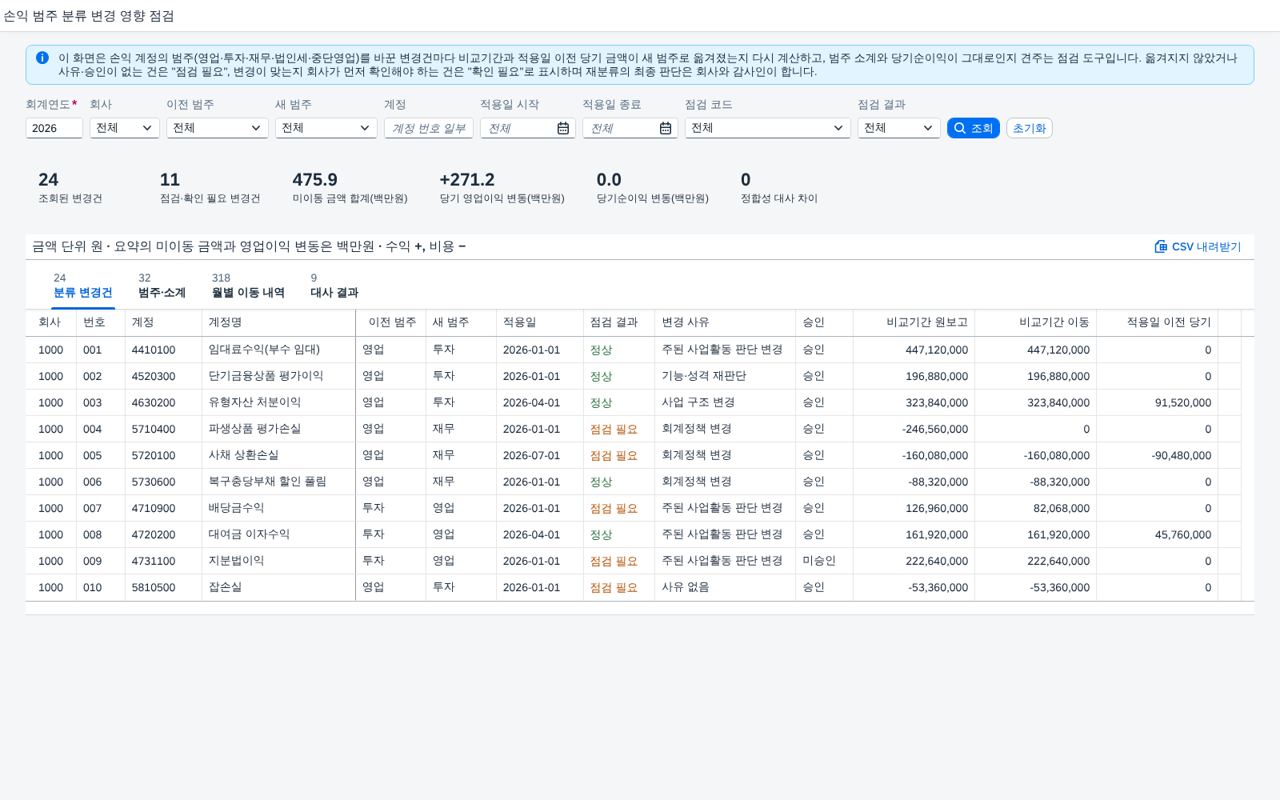This screenshot has width=1280, height=800.
Task: Select the 임대료수익(부수 임대) row cell
Action: click(278, 350)
